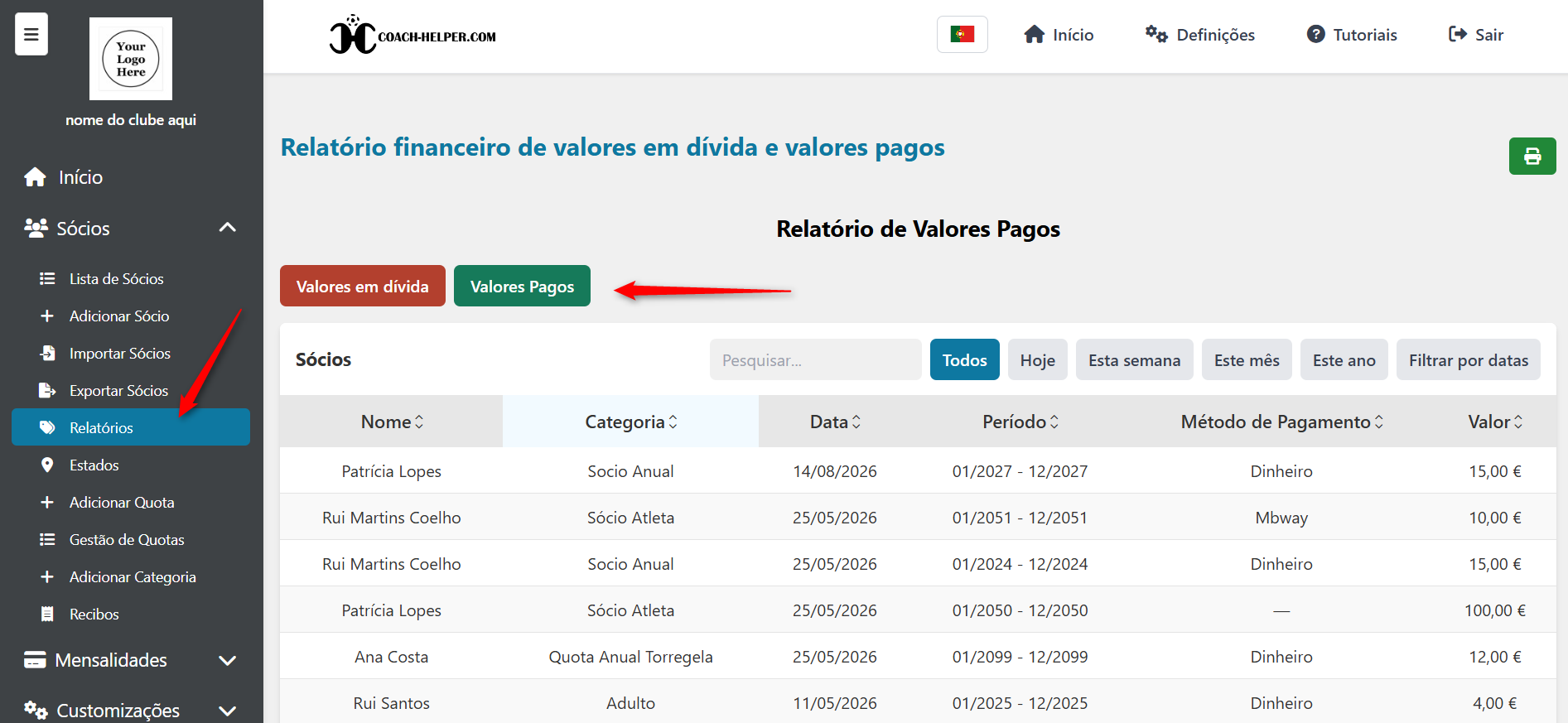Click the map pin icon beside Estados
Screen dimensions: 1568x723
pos(47,465)
